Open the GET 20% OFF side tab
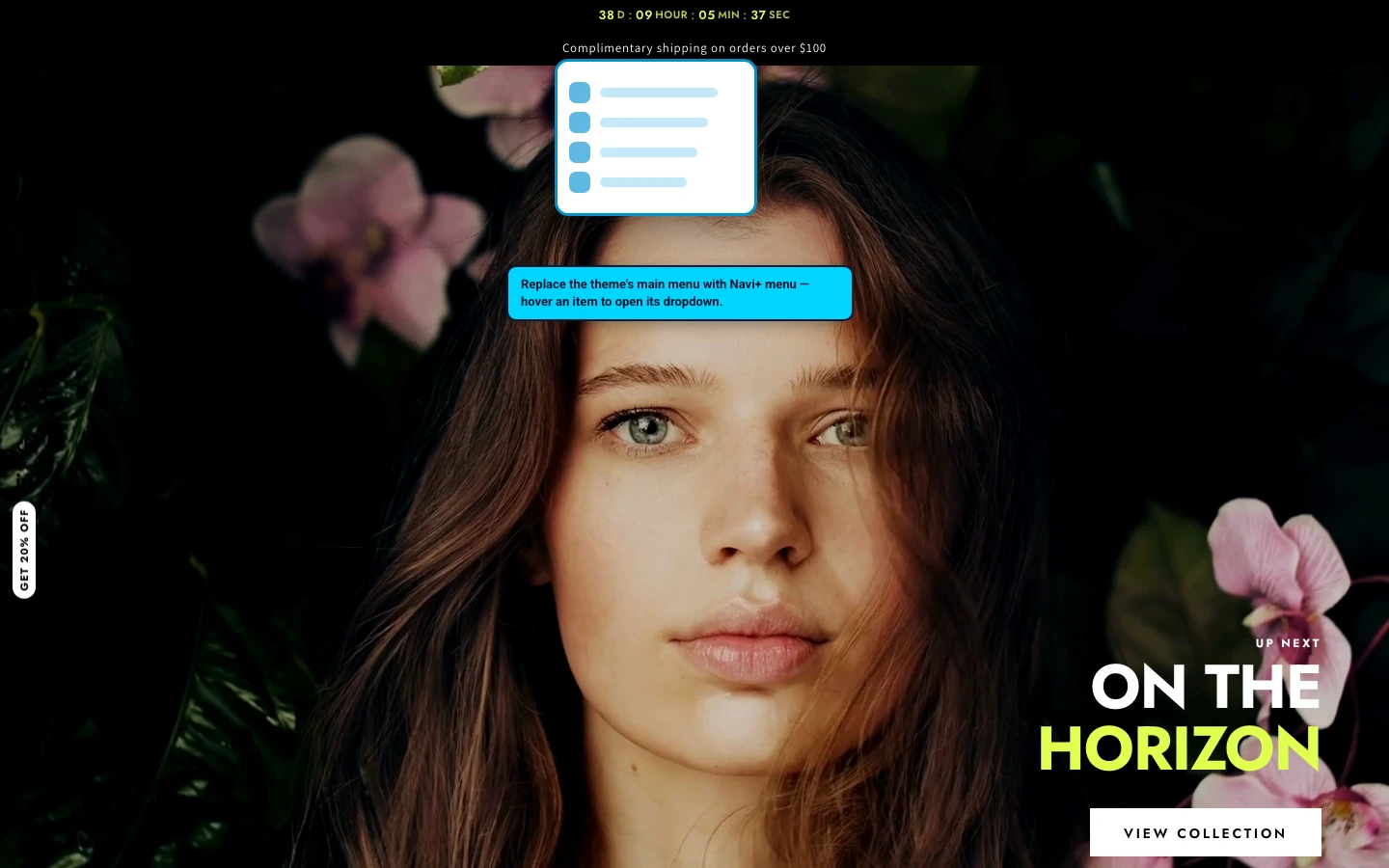The height and width of the screenshot is (868, 1389). click(24, 550)
